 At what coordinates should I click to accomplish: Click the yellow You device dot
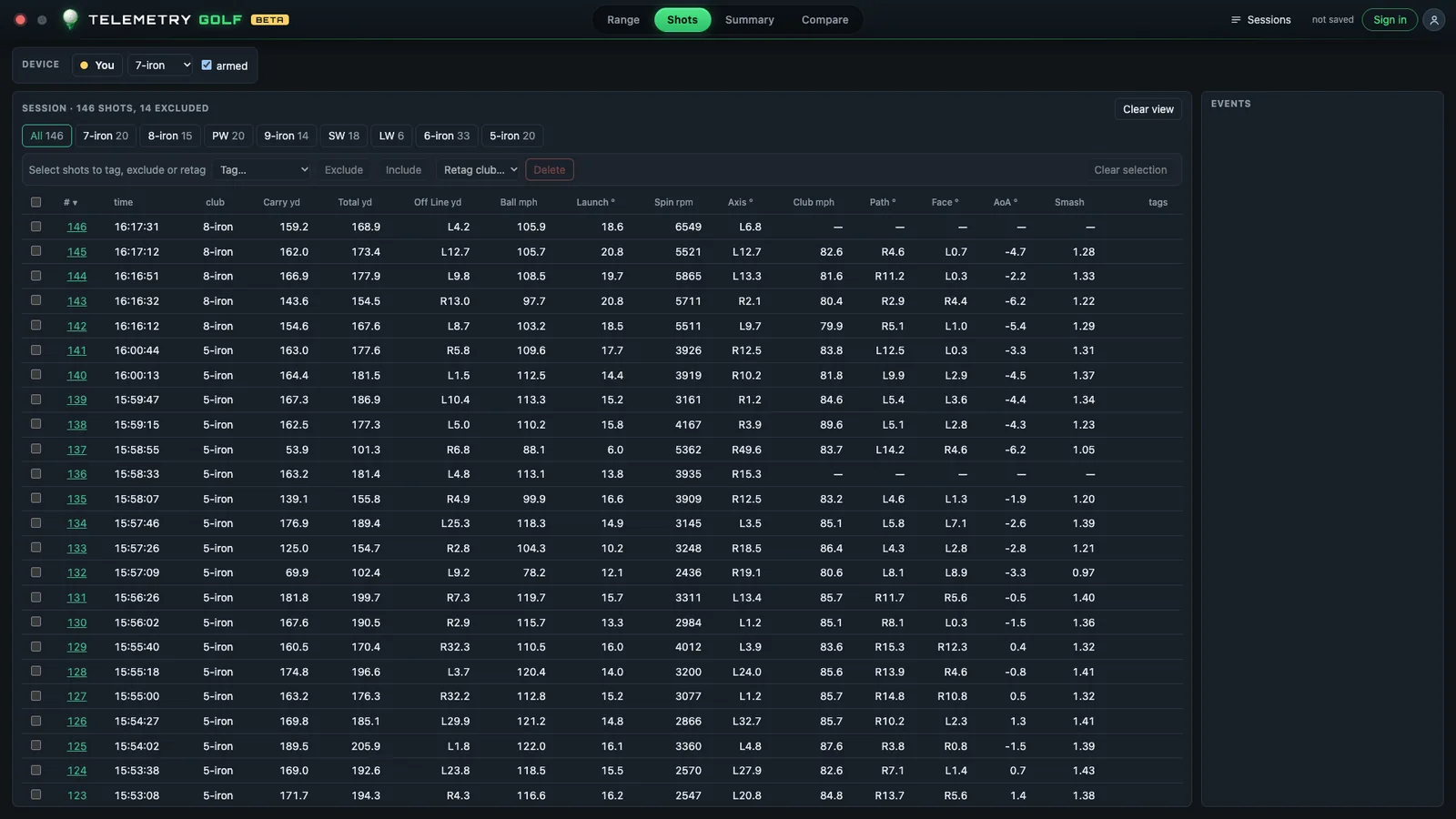tap(85, 66)
